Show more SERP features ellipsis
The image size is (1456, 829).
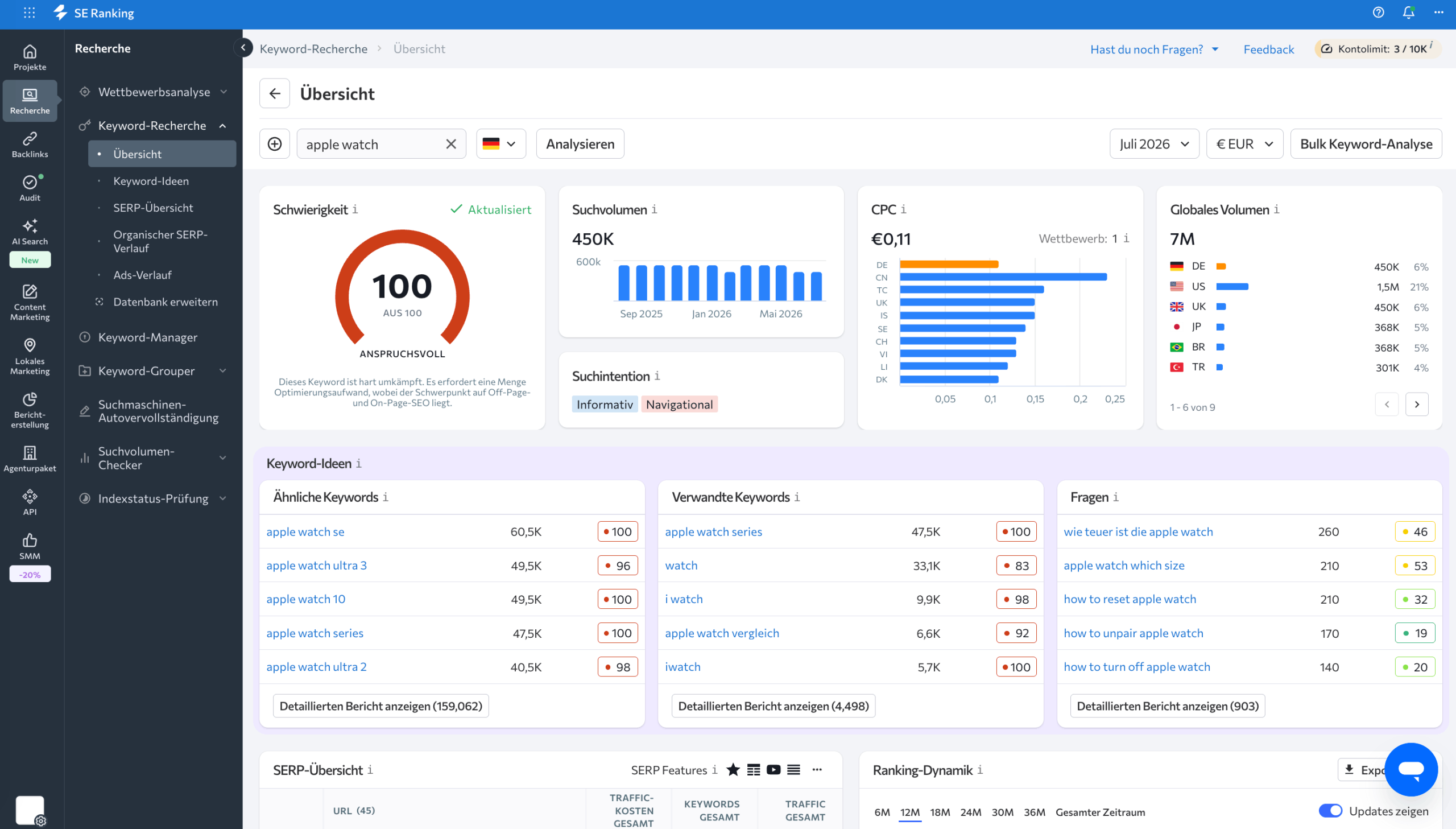coord(817,770)
